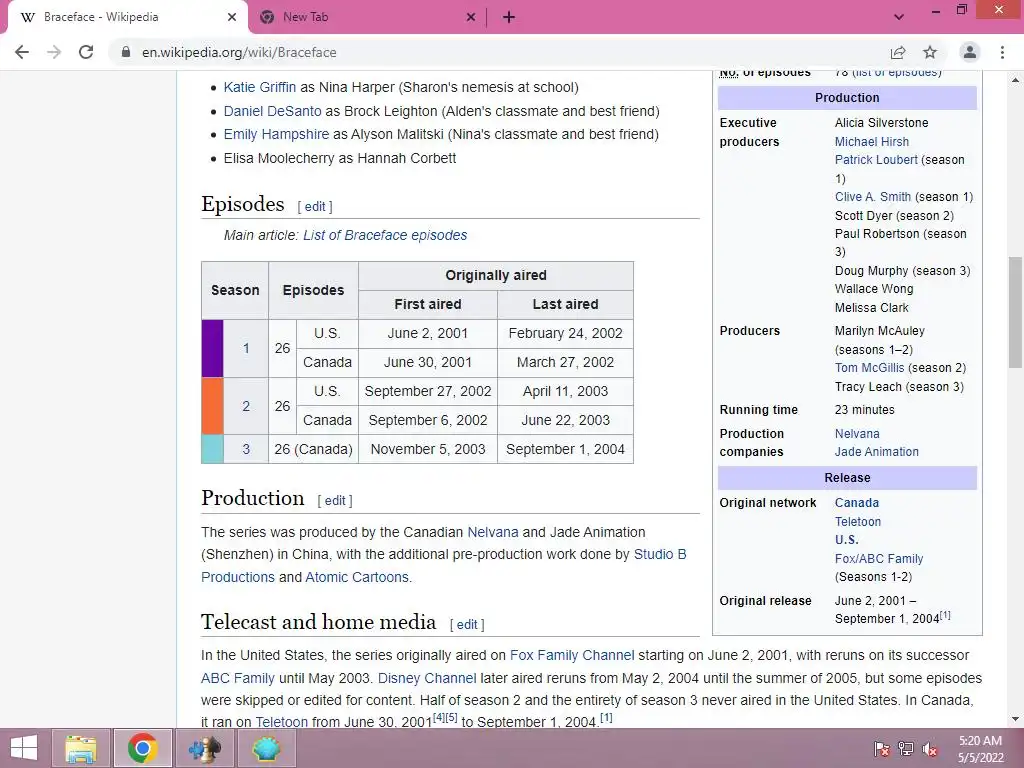The width and height of the screenshot is (1024, 768).
Task: Edit the Episodes section
Action: pos(315,206)
